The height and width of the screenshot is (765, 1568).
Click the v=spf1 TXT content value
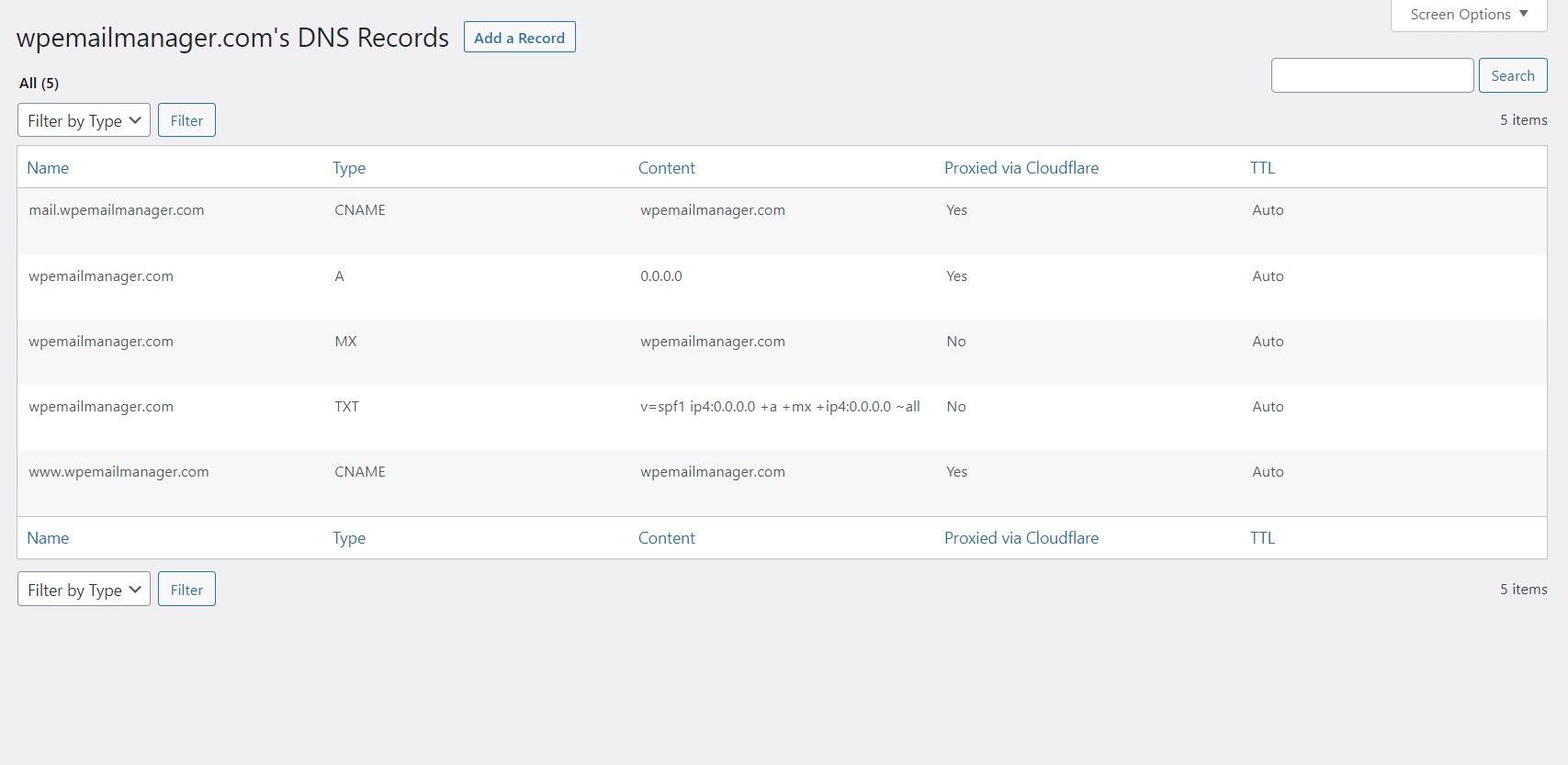pyautogui.click(x=780, y=407)
